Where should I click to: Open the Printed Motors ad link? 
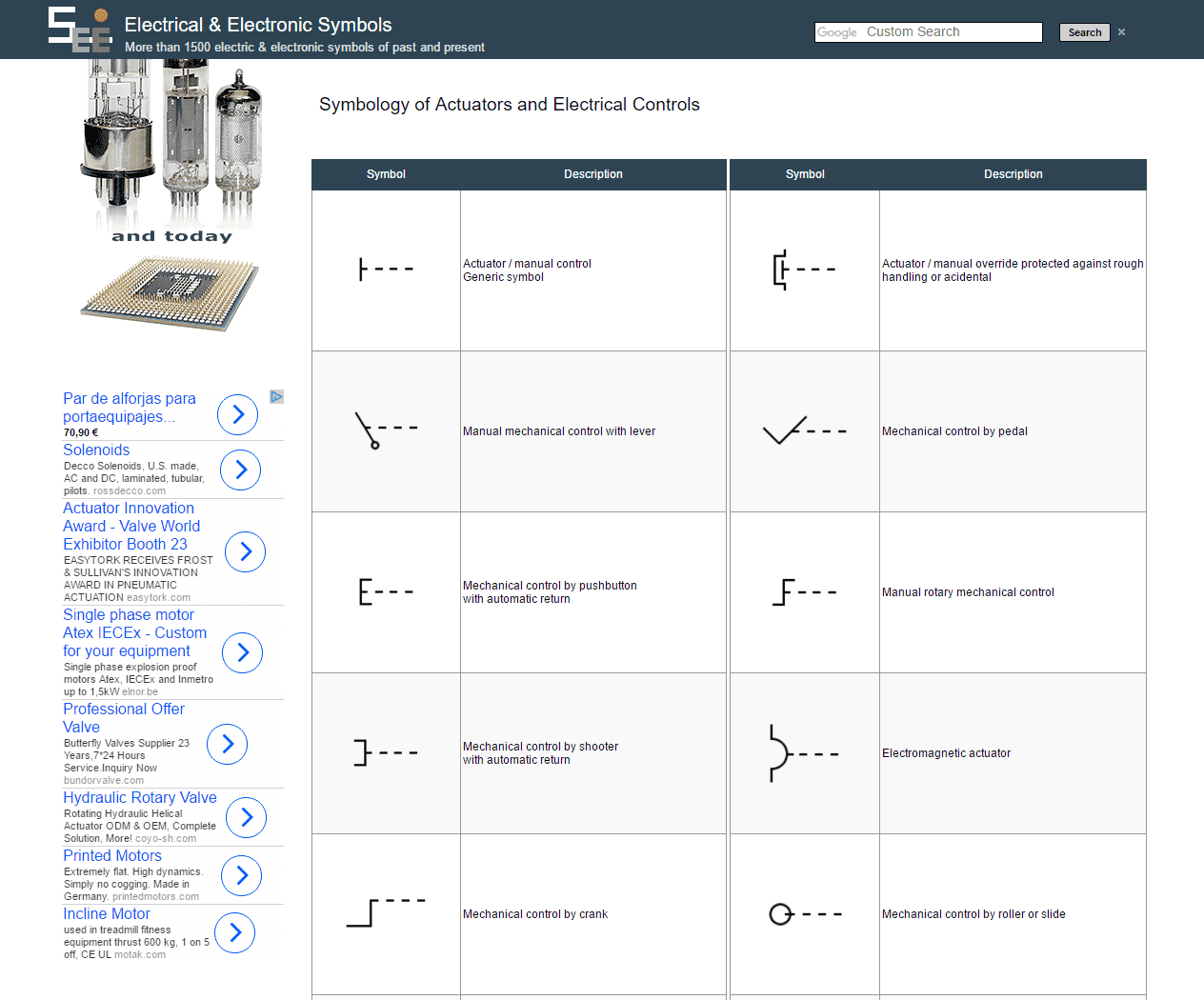(x=112, y=855)
